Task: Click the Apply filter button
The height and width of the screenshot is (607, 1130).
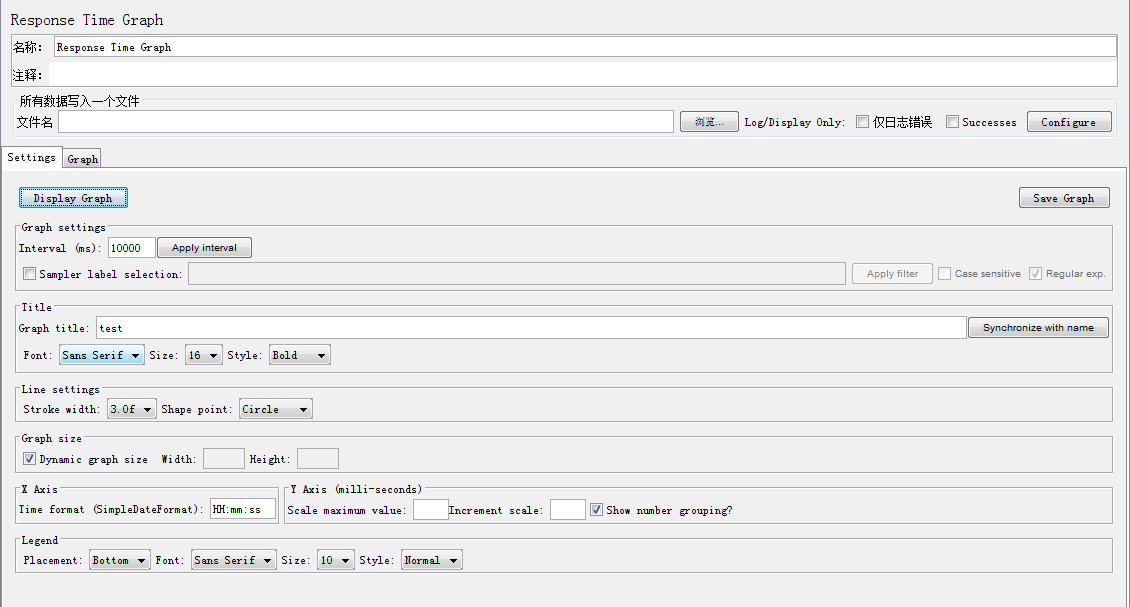Action: pos(892,274)
